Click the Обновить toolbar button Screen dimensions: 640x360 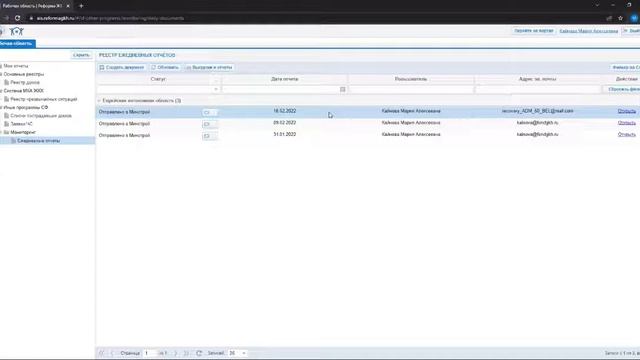coord(165,67)
